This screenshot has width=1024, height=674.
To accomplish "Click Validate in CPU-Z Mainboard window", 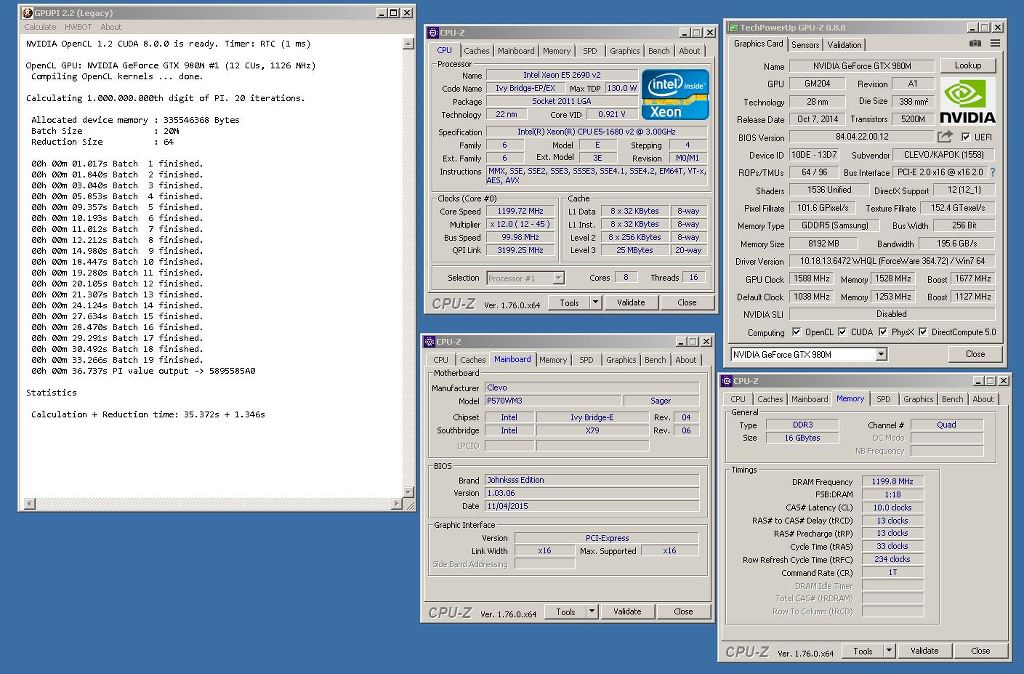I will (627, 611).
